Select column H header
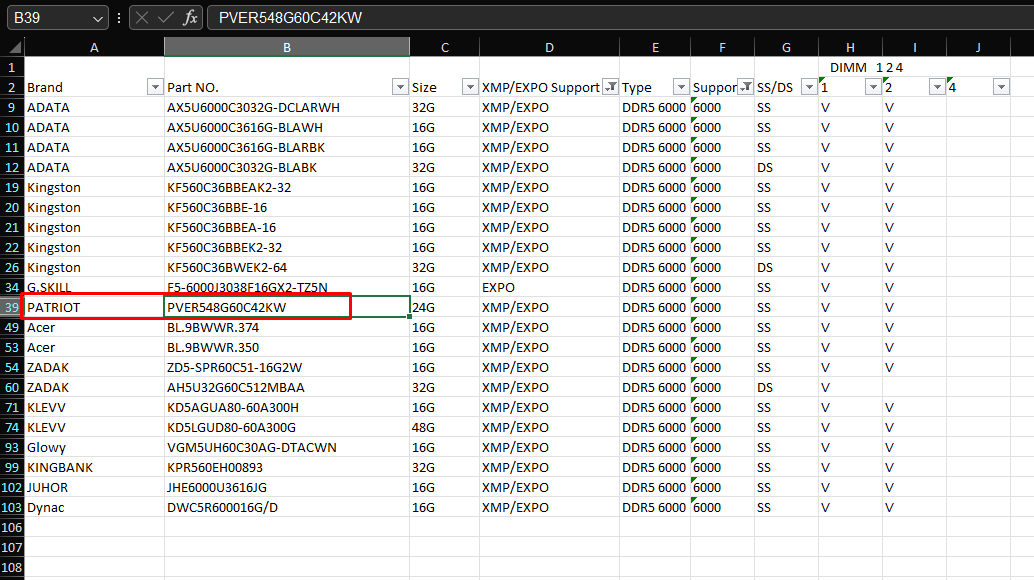This screenshot has width=1034, height=580. coord(850,47)
